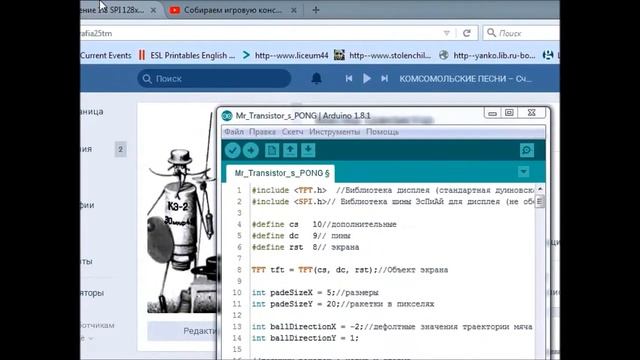This screenshot has height=360, width=640.
Task: Click the Arduino Upload arrow button
Action: tap(251, 151)
